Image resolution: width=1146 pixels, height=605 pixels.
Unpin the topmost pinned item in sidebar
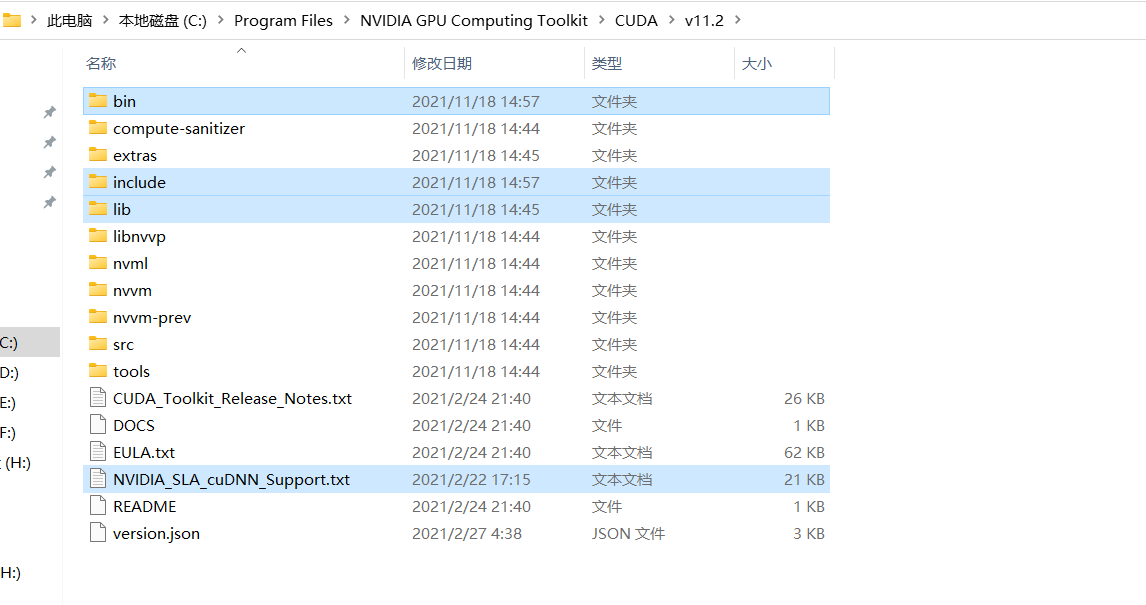pos(49,112)
